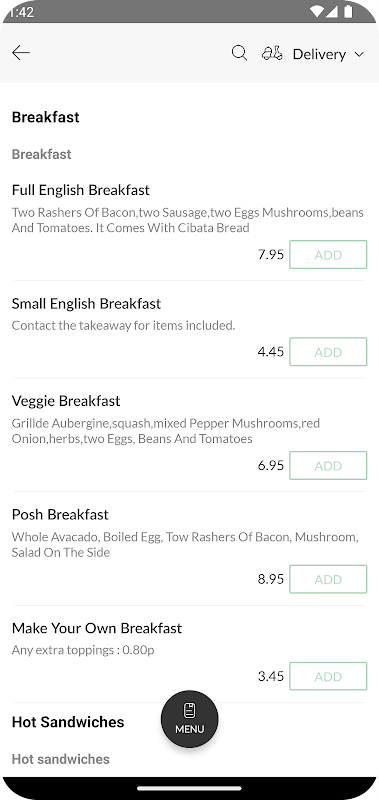This screenshot has width=379, height=800.
Task: Expand the Delivery dropdown chevron
Action: pyautogui.click(x=359, y=54)
